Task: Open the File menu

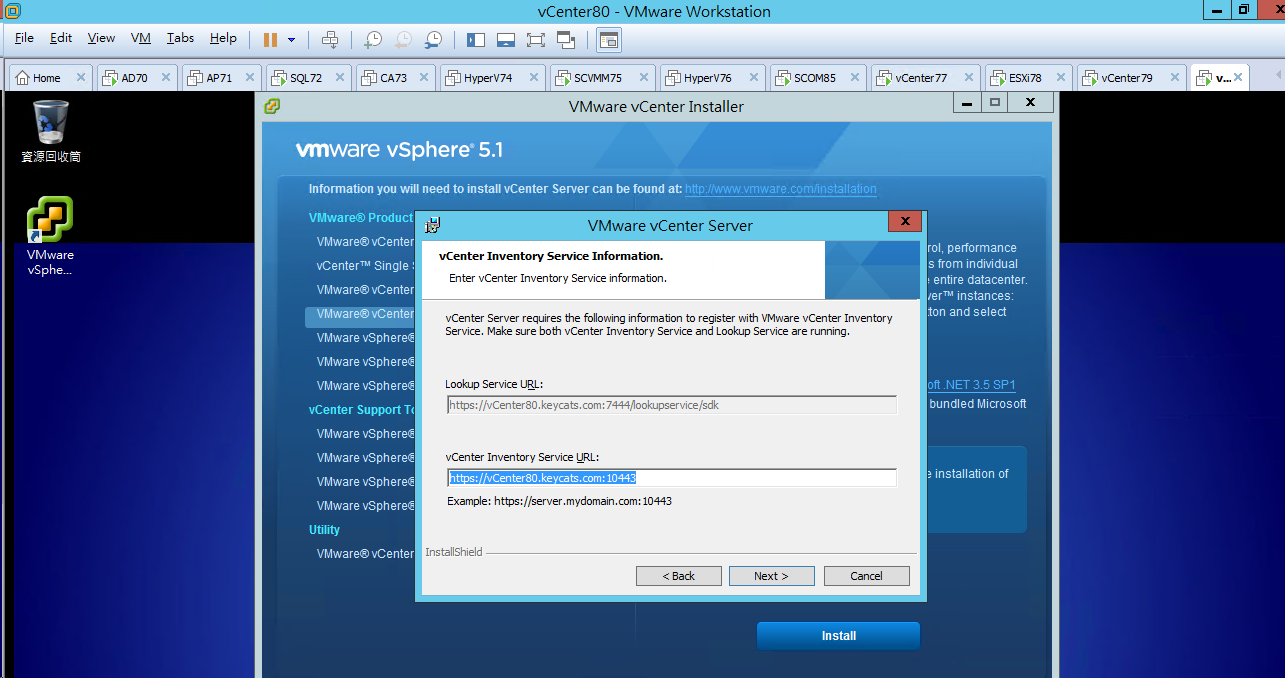Action: pos(24,38)
